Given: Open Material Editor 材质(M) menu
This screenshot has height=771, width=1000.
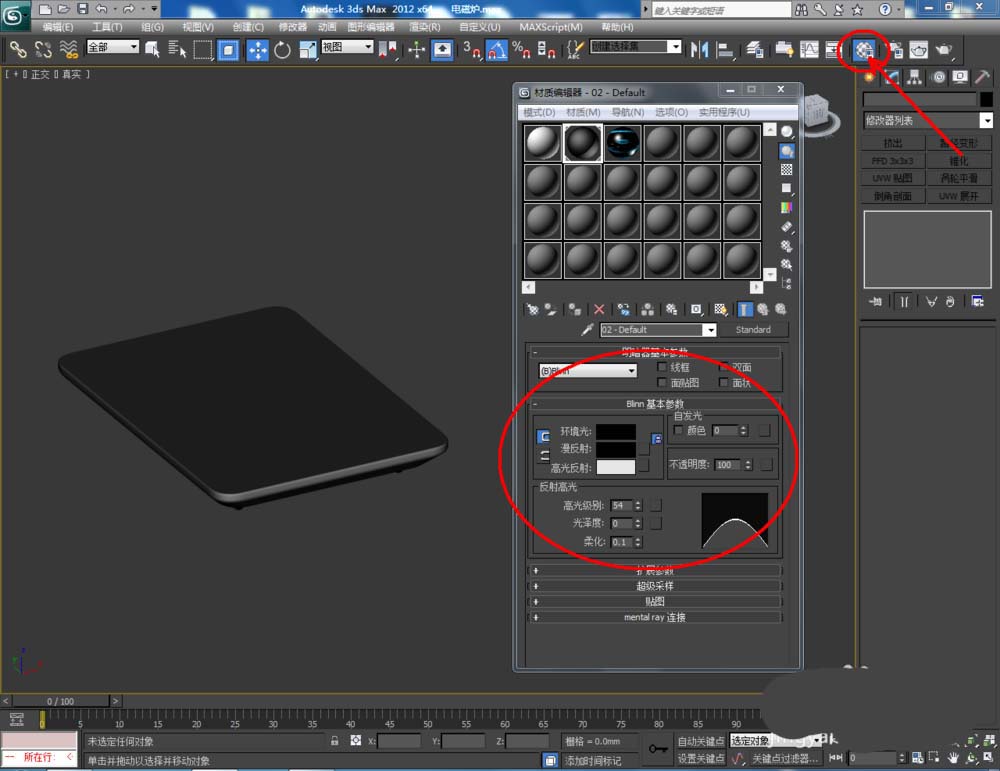Looking at the screenshot, I should tap(583, 112).
